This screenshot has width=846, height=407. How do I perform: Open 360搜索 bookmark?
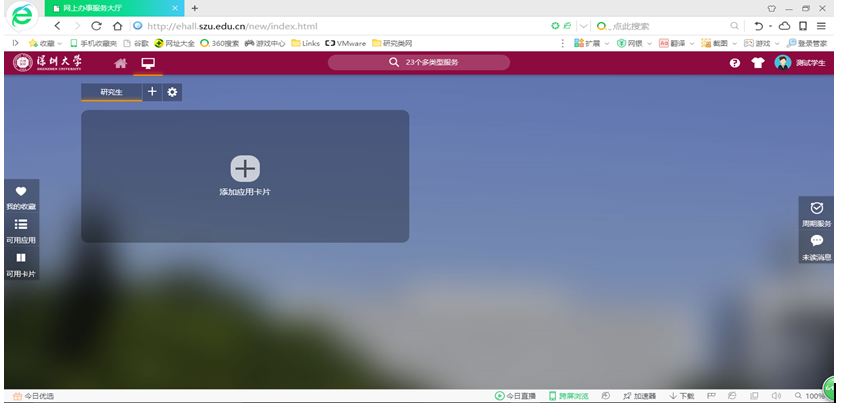coord(220,43)
